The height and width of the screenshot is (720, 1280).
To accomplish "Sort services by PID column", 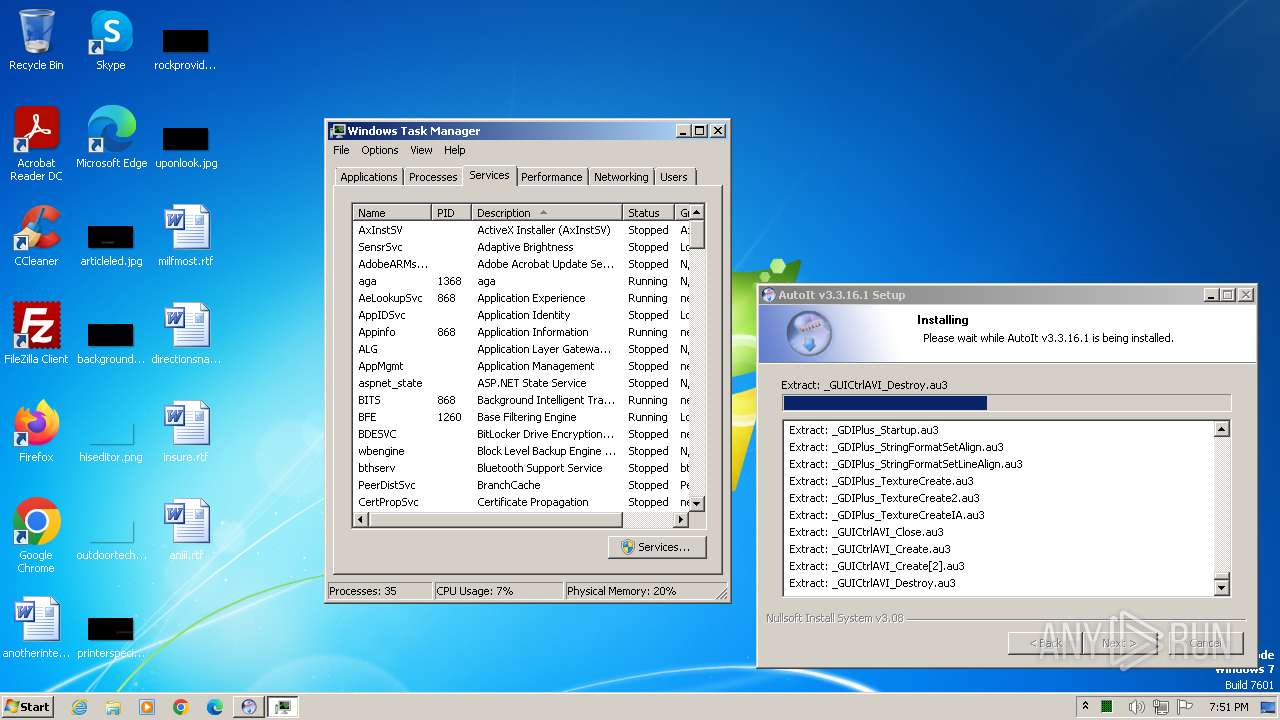I will tap(451, 213).
